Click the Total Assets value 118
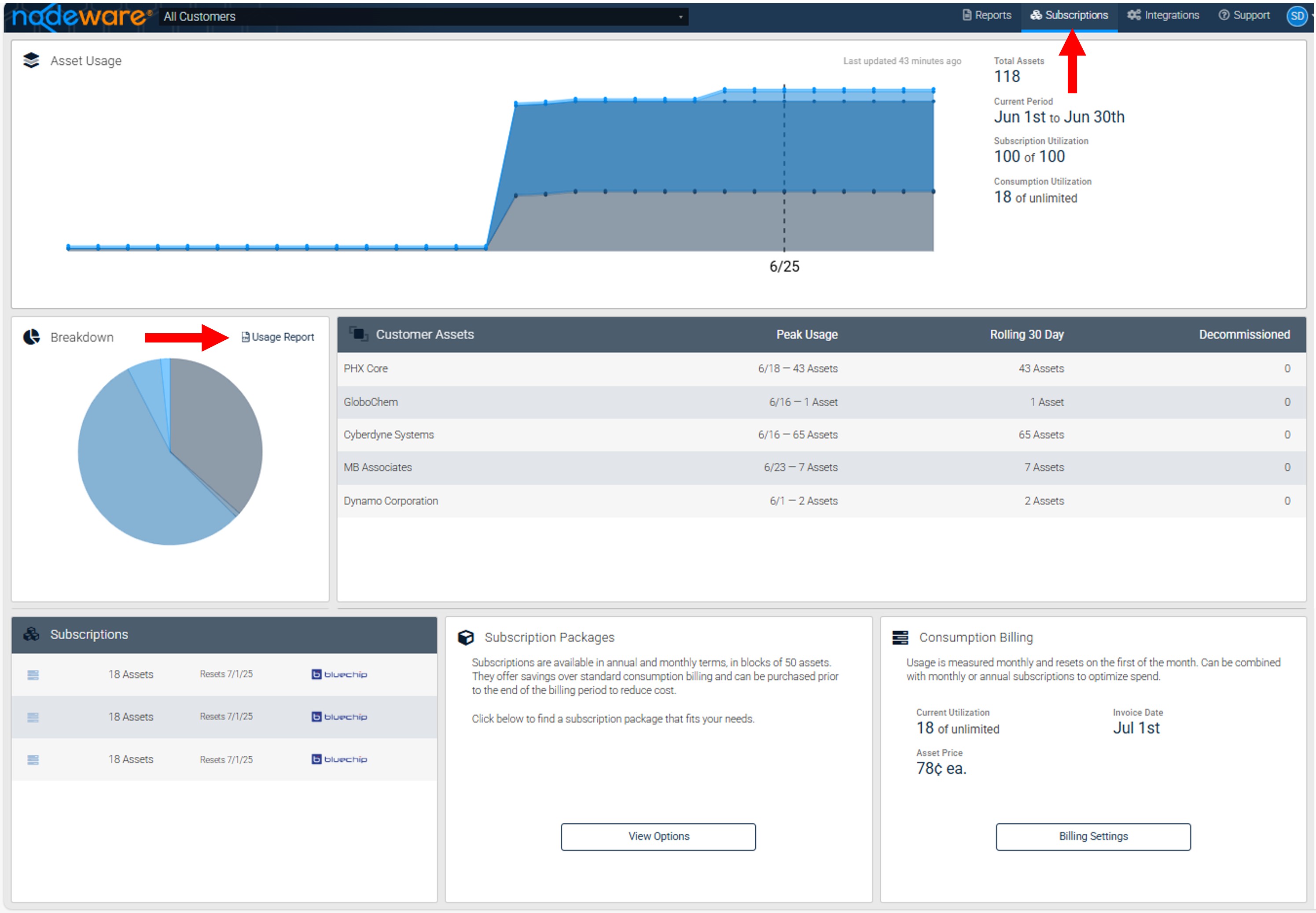The height and width of the screenshot is (913, 1316). pos(1007,76)
